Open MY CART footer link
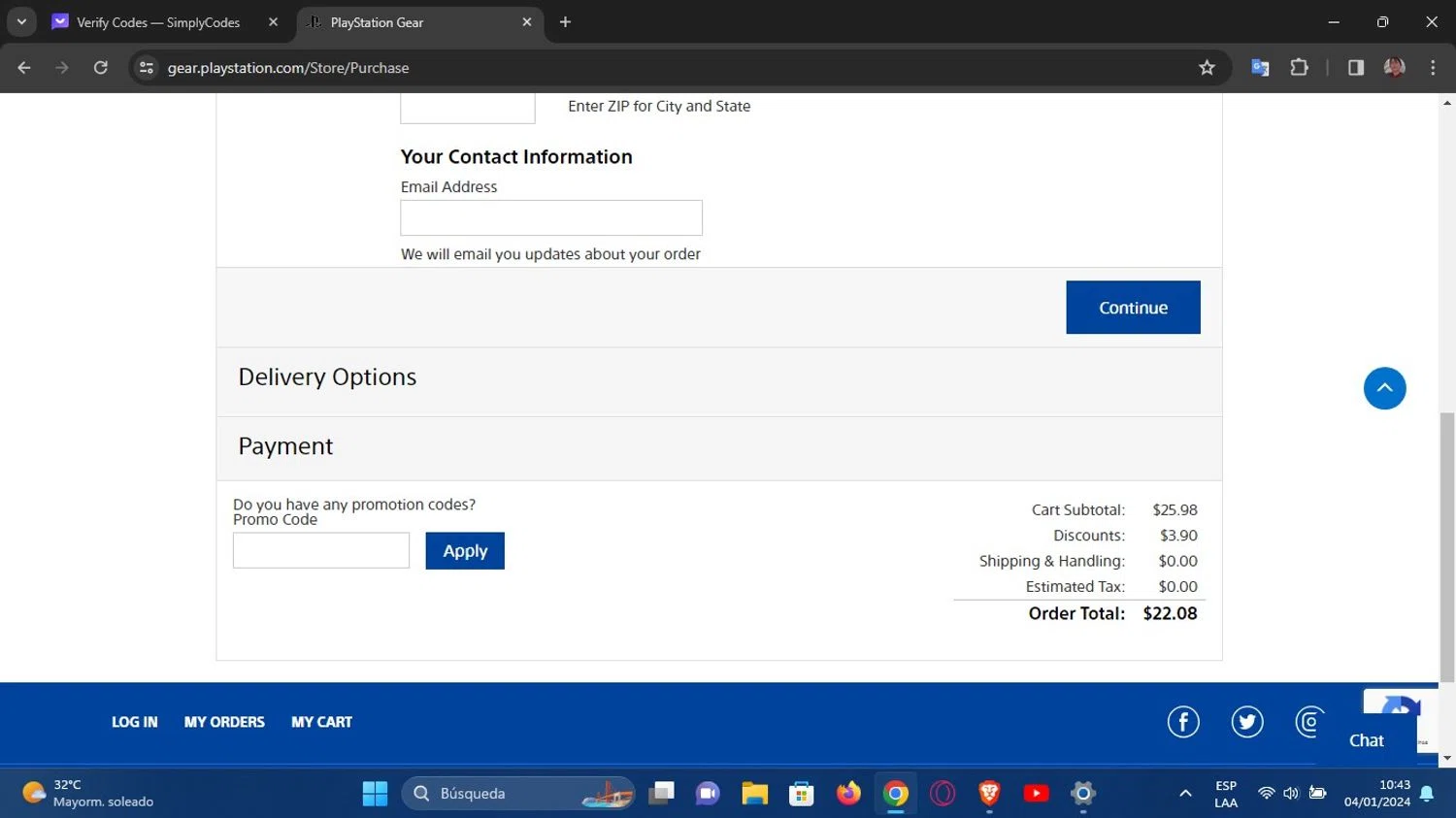The image size is (1456, 818). (x=321, y=722)
